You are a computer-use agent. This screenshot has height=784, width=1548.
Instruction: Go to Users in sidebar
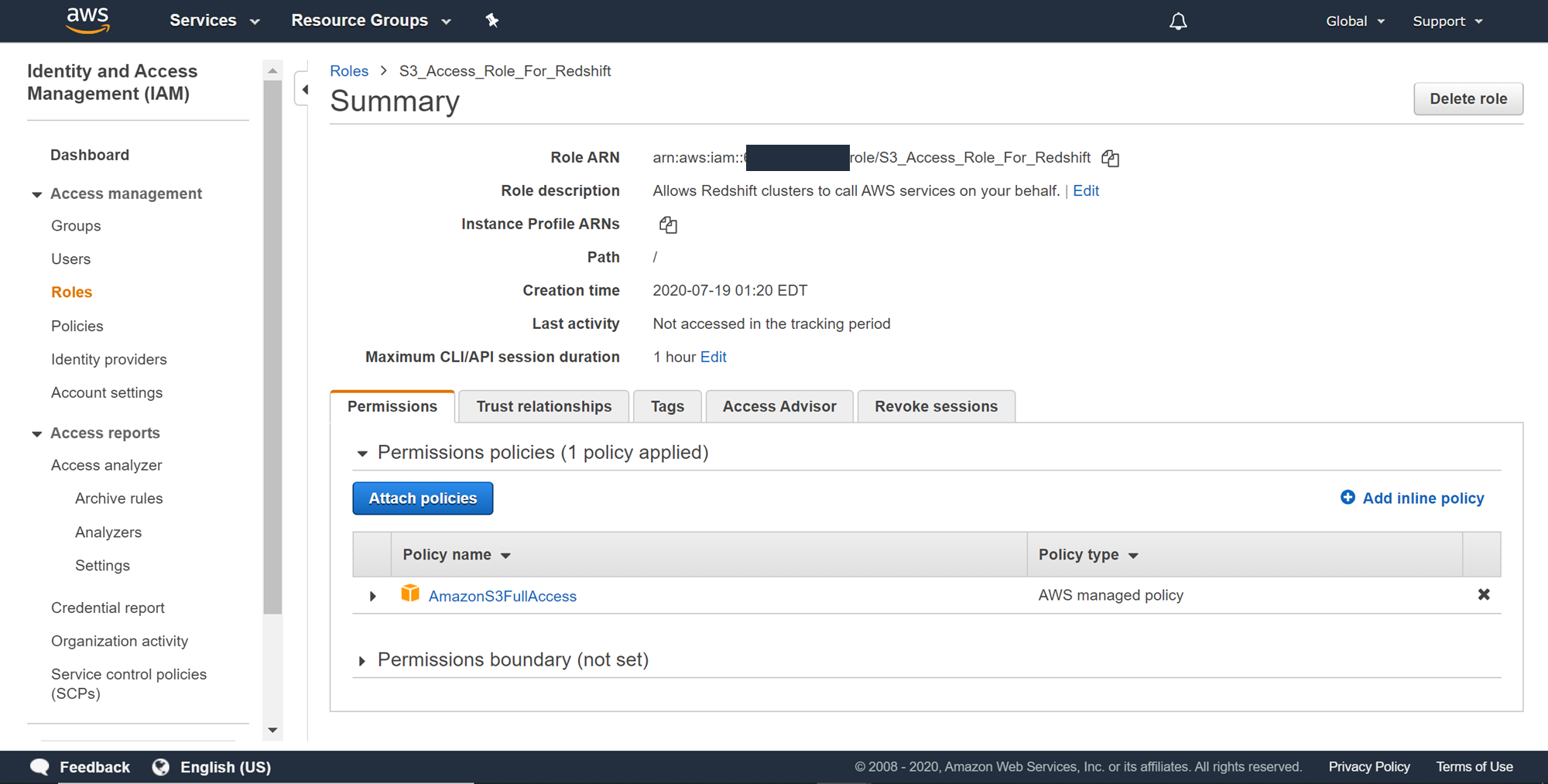[x=70, y=259]
